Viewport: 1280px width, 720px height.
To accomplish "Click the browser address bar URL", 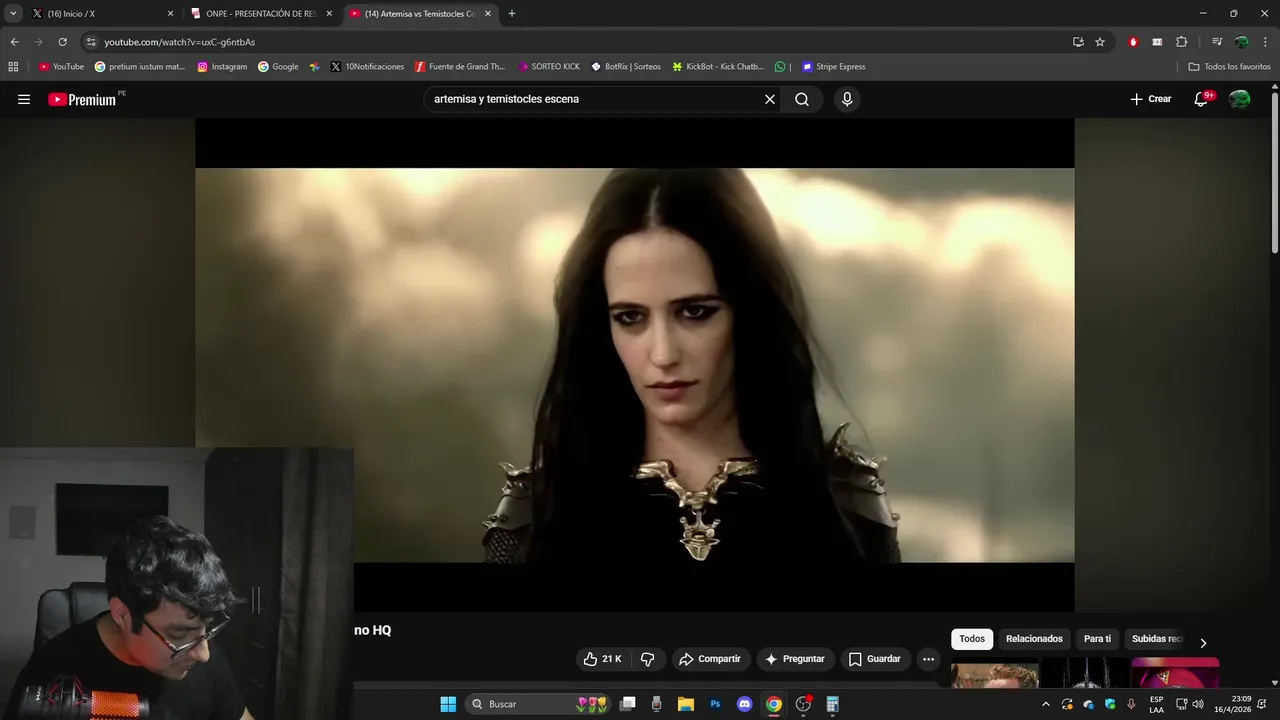I will point(180,42).
